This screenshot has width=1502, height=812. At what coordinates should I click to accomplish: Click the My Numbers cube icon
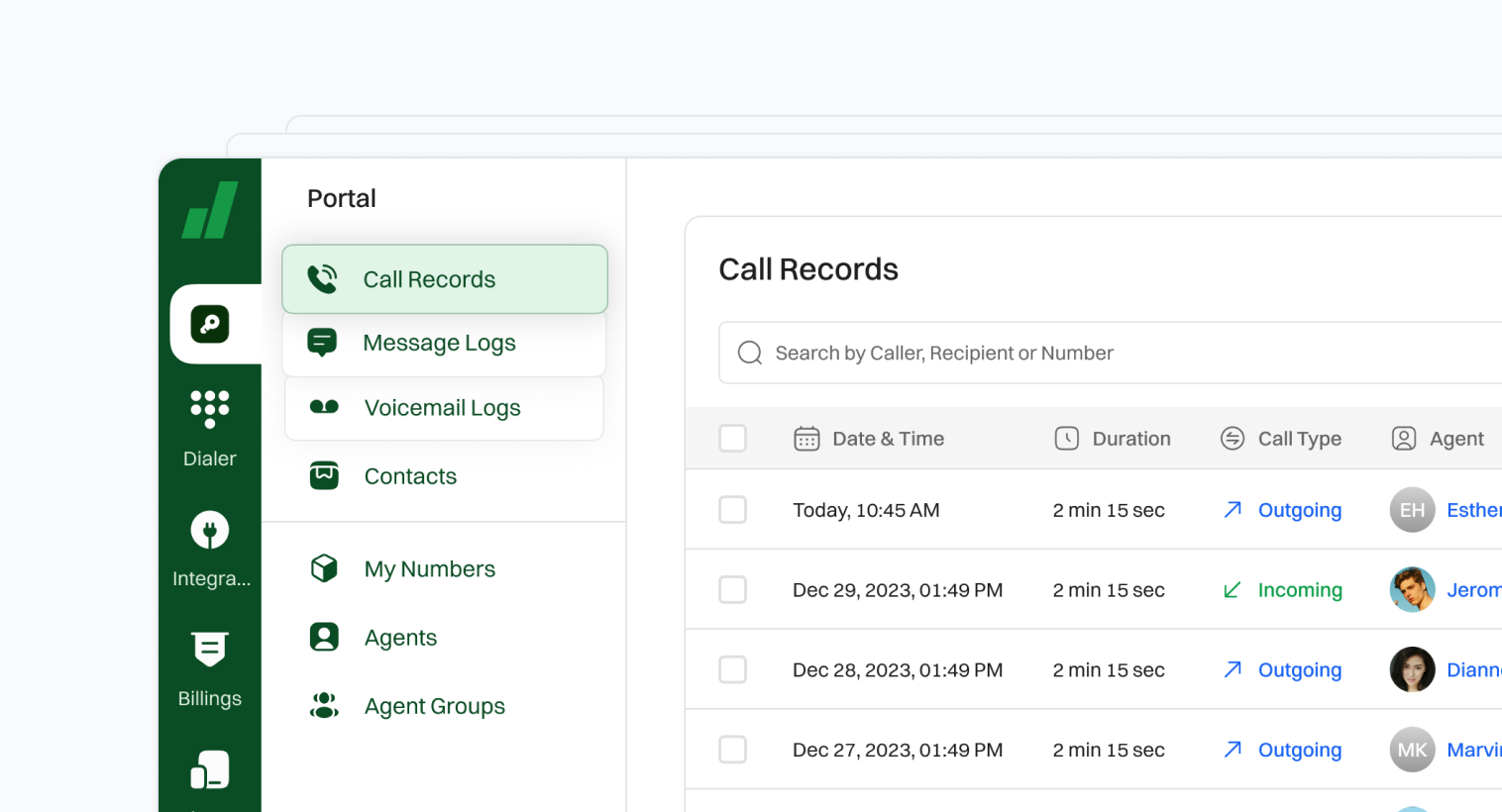click(324, 568)
